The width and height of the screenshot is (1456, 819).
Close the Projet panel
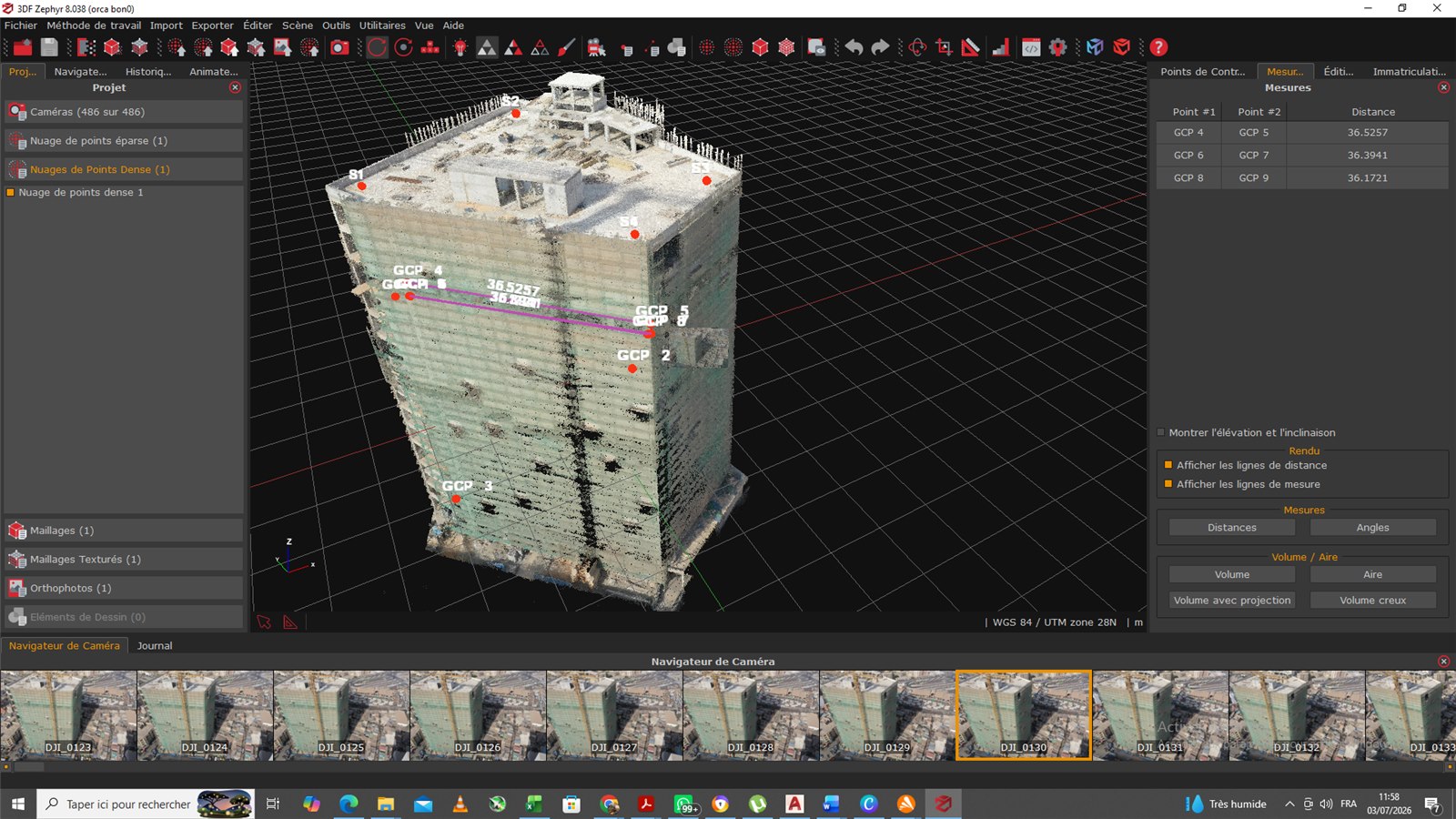click(235, 87)
